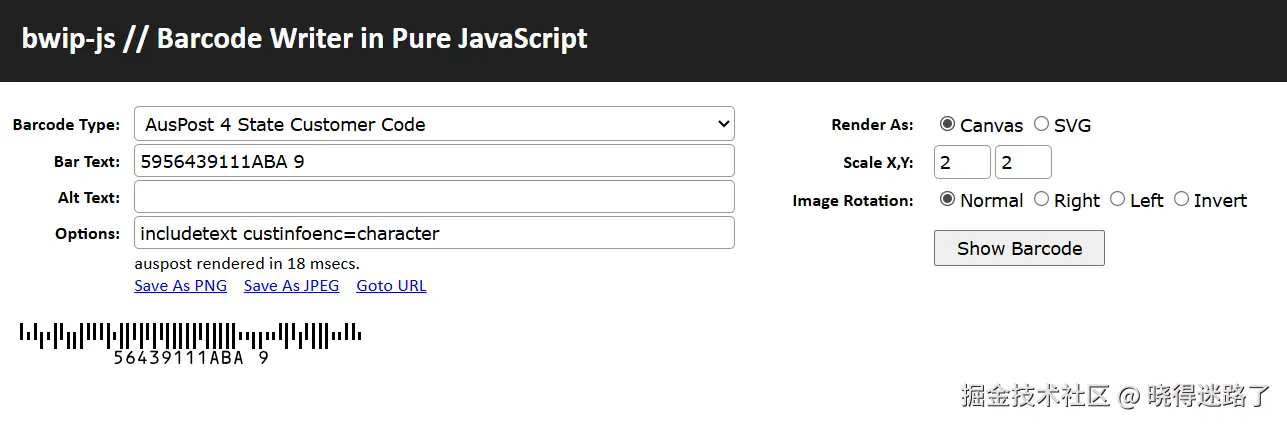Viewport: 1287px width, 425px height.
Task: Open the Save As PNG link
Action: pos(180,285)
